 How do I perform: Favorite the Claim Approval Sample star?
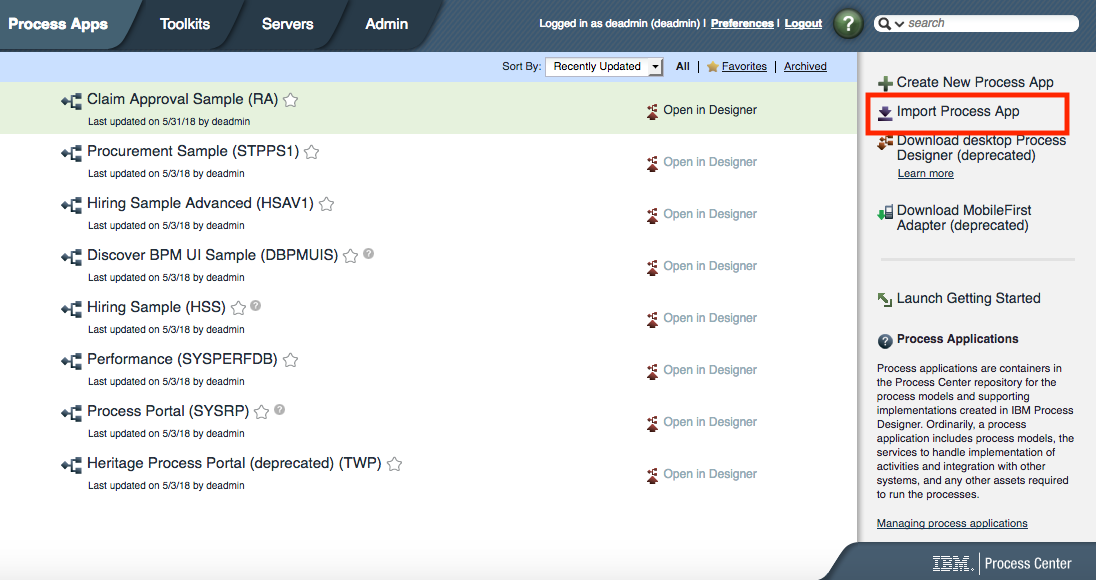[291, 100]
